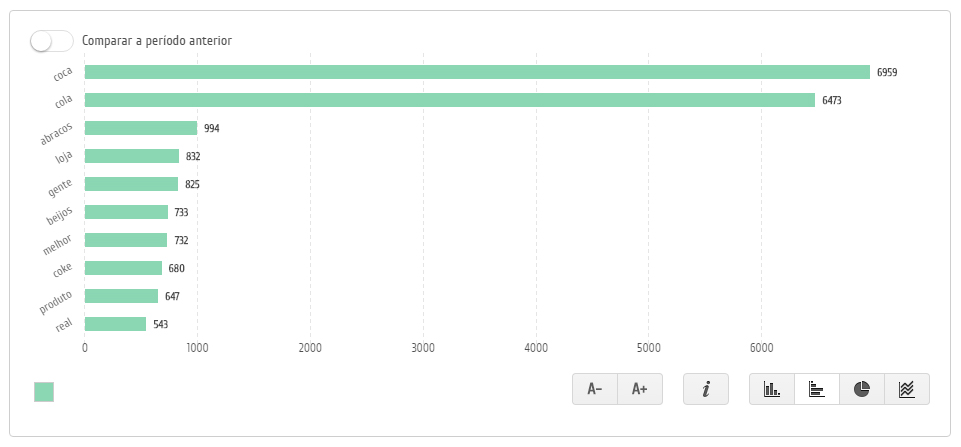Decrease font size with A- button
The height and width of the screenshot is (447, 961).
(595, 389)
